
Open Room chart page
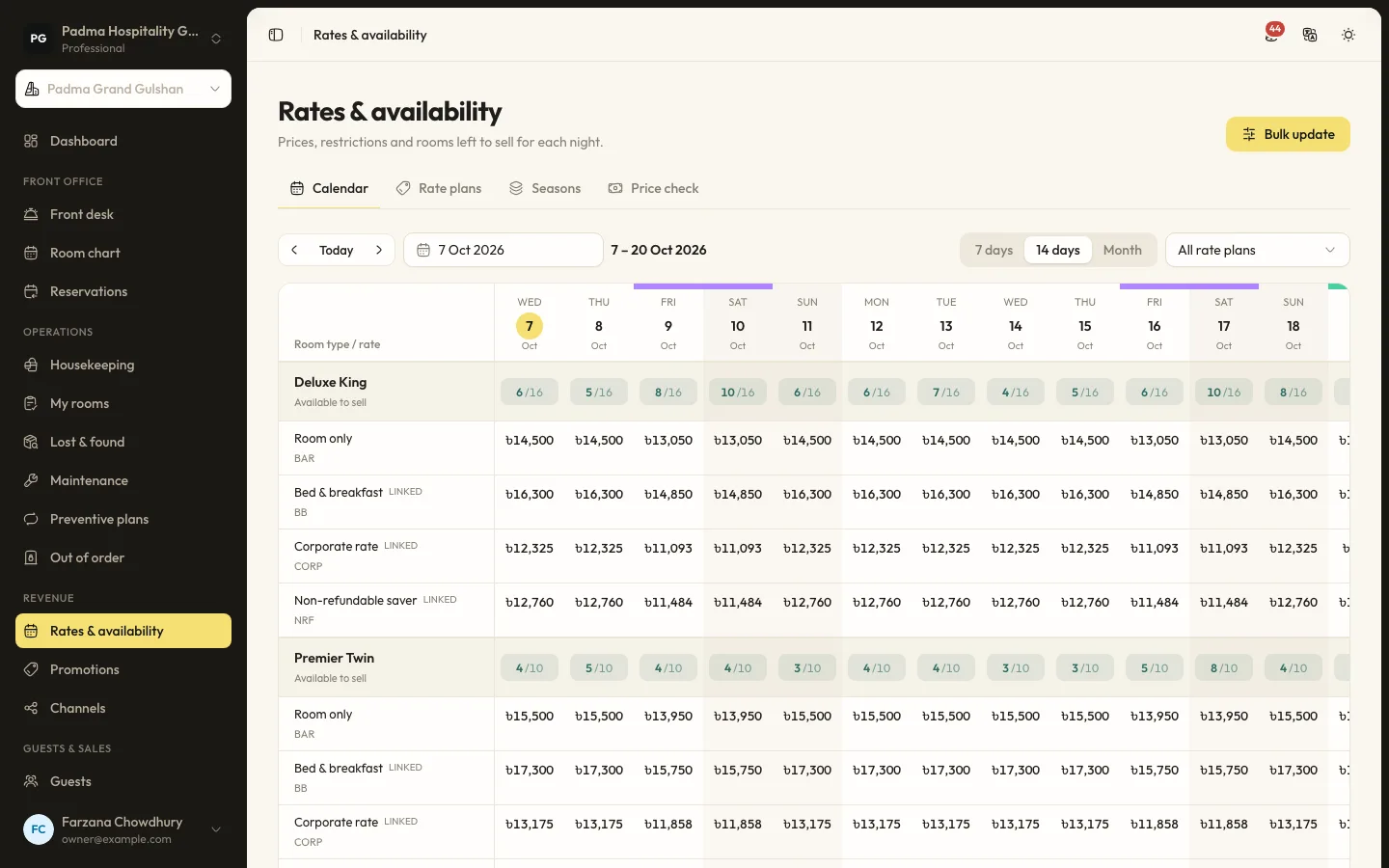[123, 253]
